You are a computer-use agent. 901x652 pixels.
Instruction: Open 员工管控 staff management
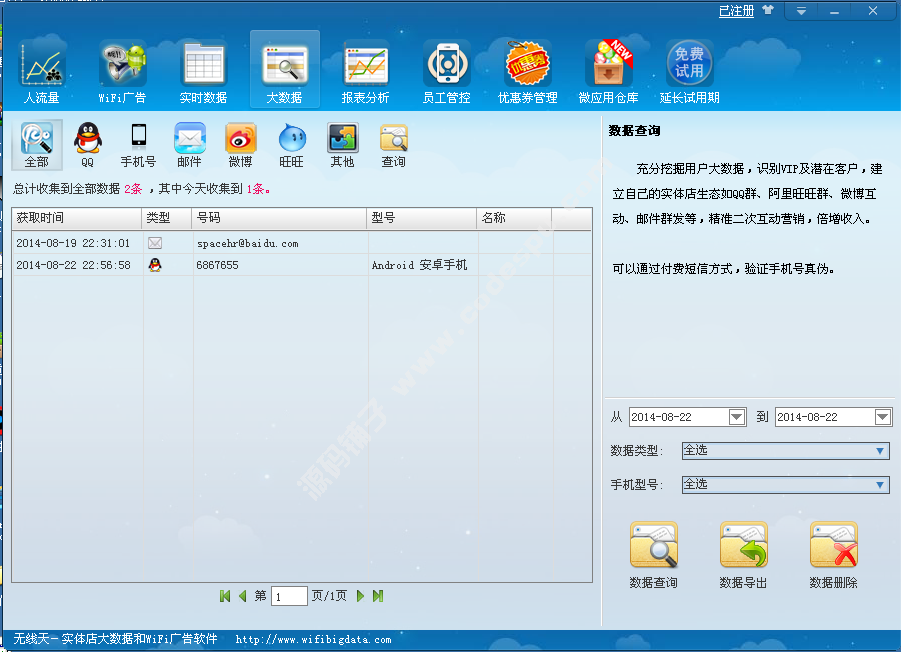click(x=446, y=71)
